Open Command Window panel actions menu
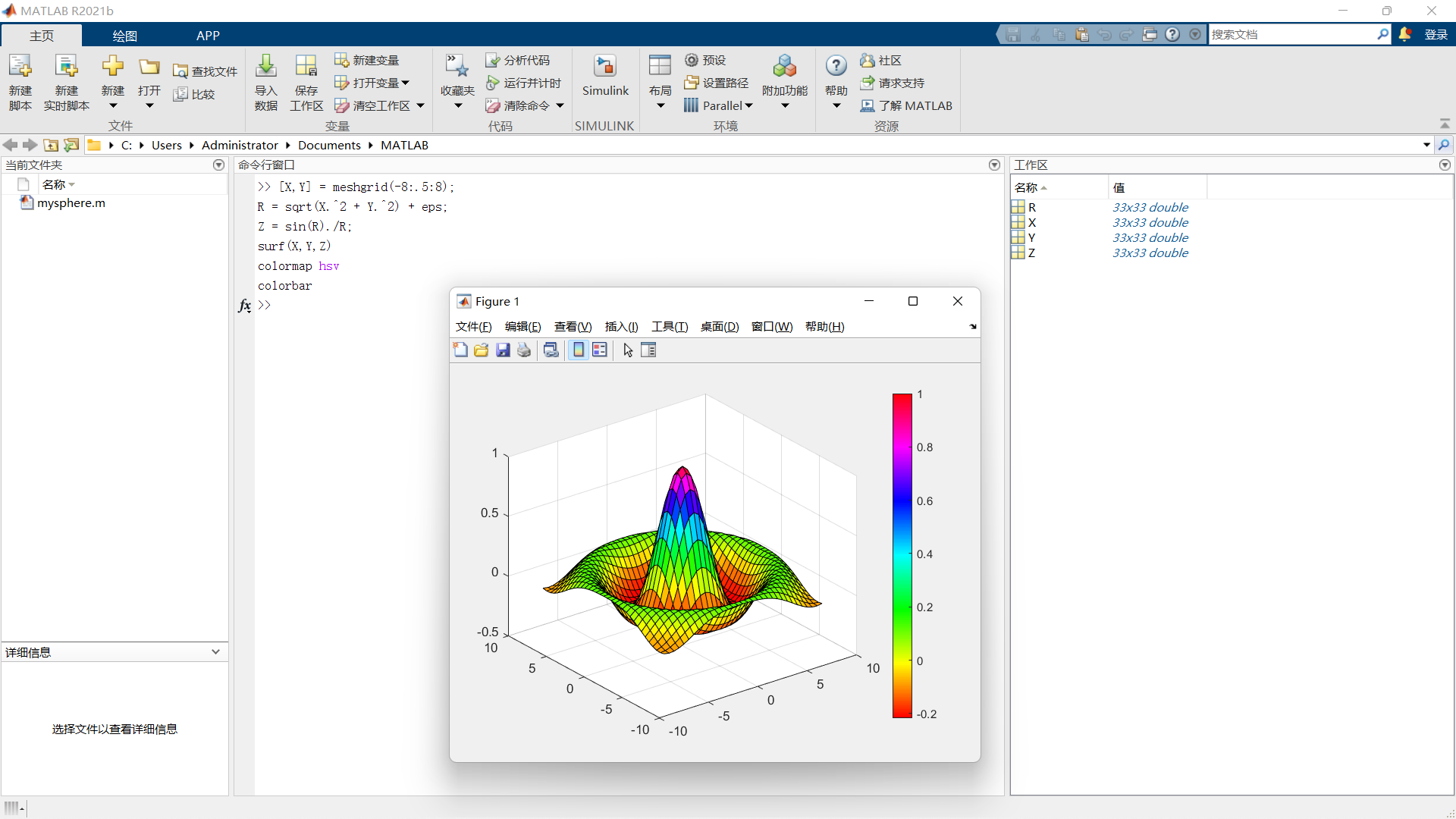The height and width of the screenshot is (819, 1456). tap(995, 165)
